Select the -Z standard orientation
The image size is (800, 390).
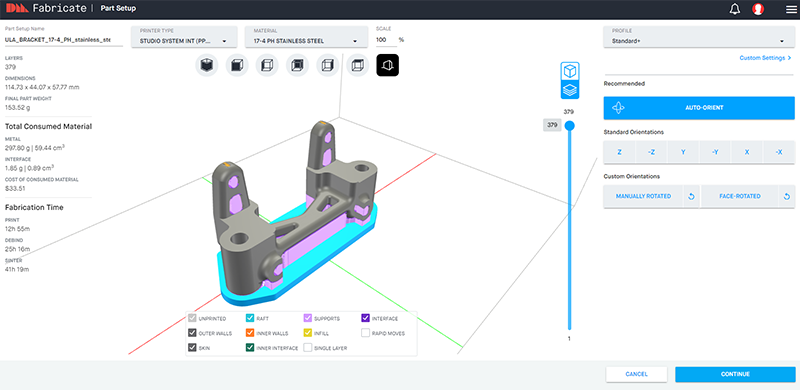click(651, 152)
